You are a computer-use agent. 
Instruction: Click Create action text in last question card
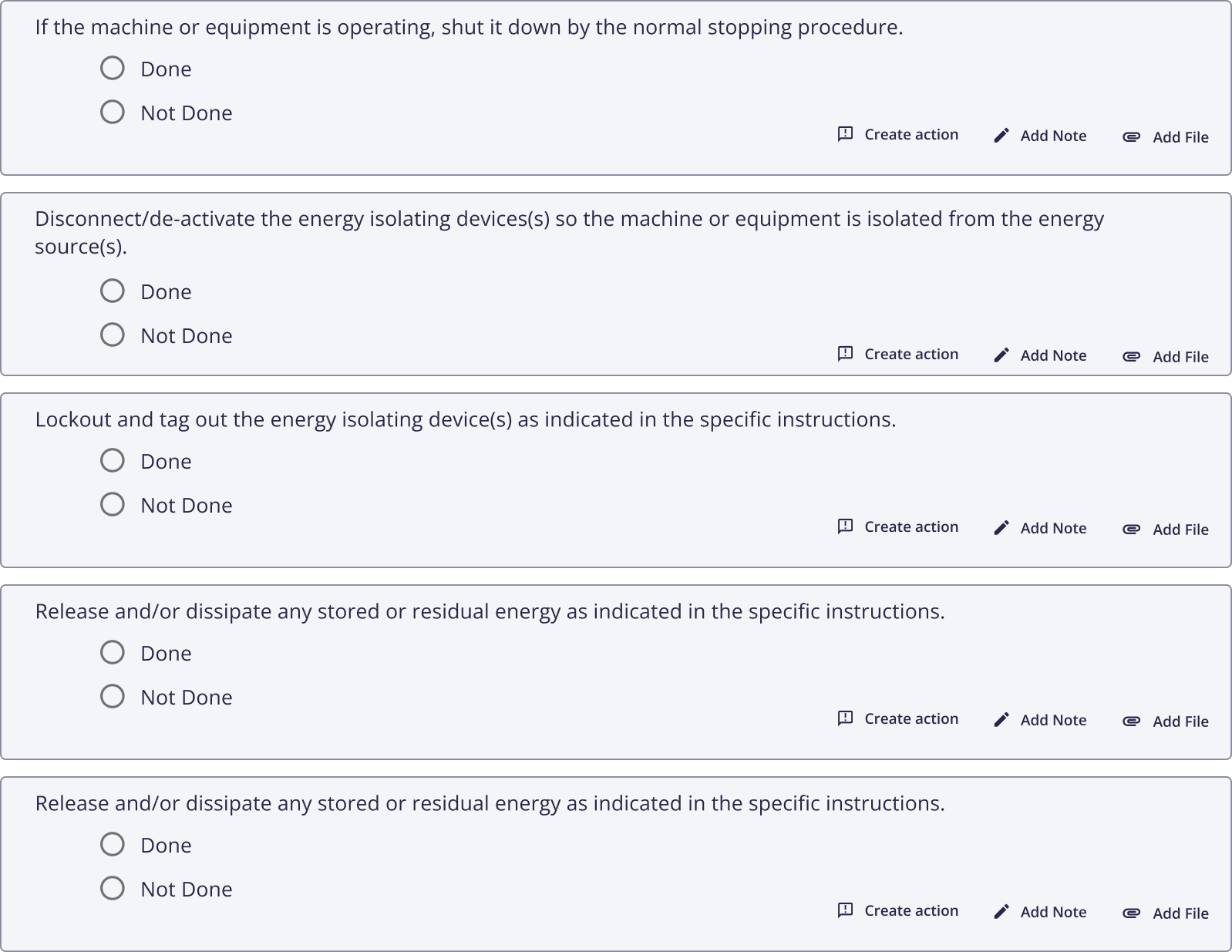click(911, 910)
